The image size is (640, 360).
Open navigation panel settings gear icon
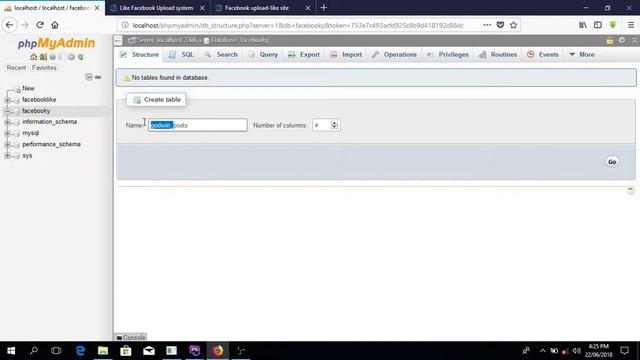71,57
